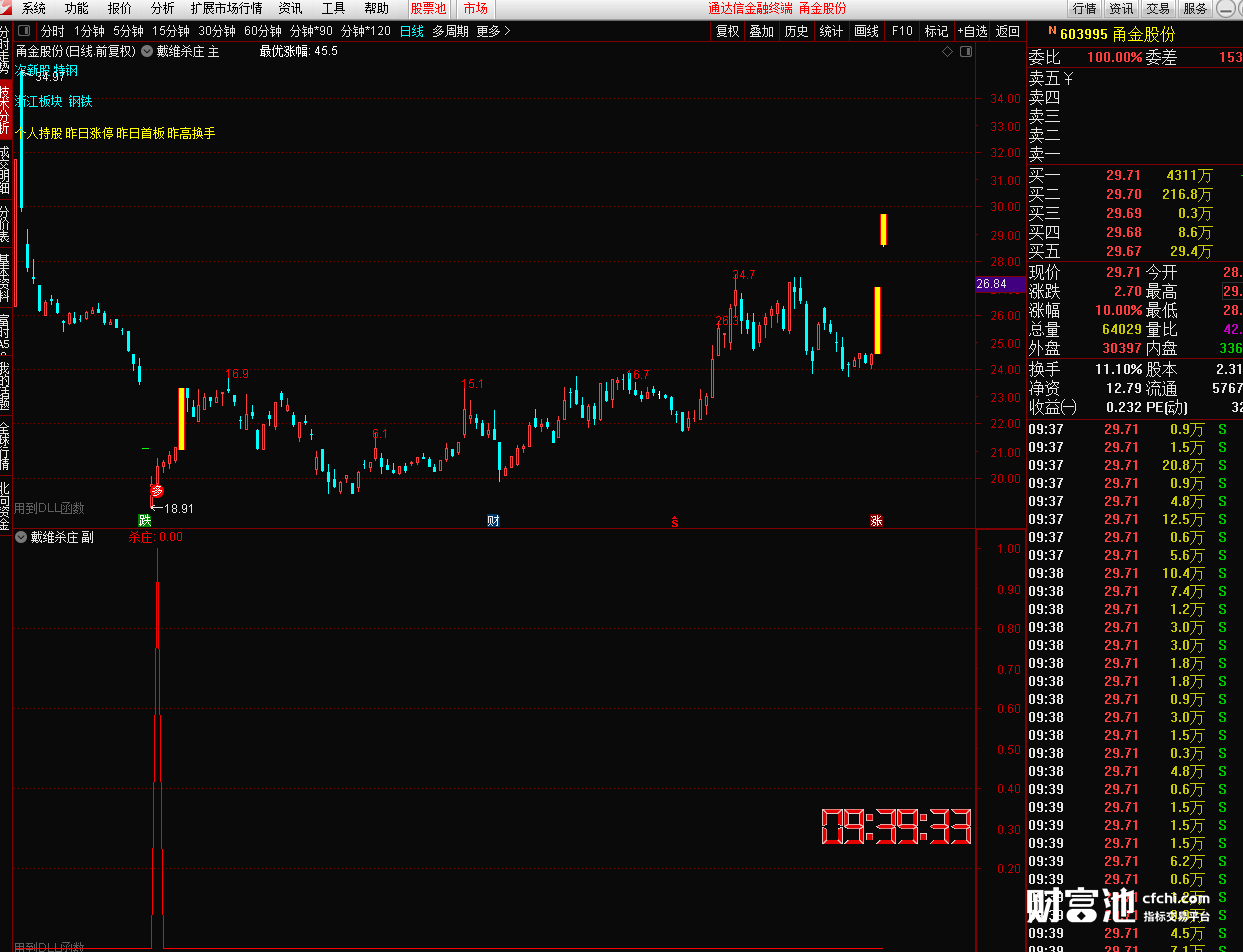Click the 复权 toolbar button
Screen dimensions: 1243x952
pos(728,31)
